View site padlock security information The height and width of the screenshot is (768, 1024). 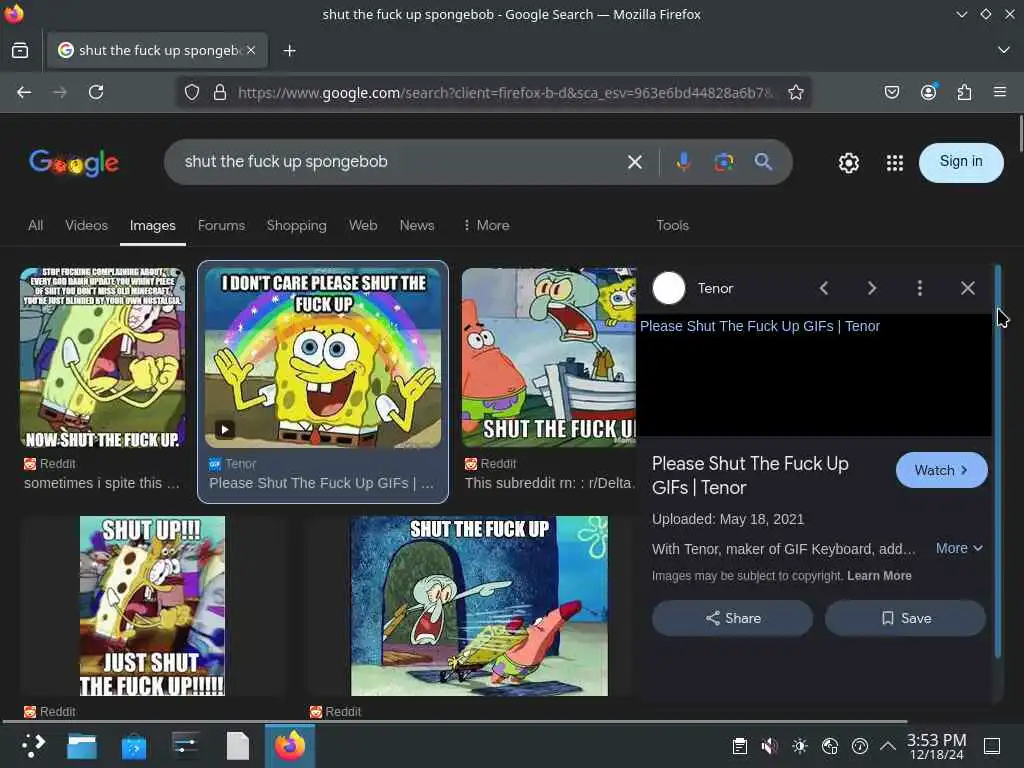[220, 92]
